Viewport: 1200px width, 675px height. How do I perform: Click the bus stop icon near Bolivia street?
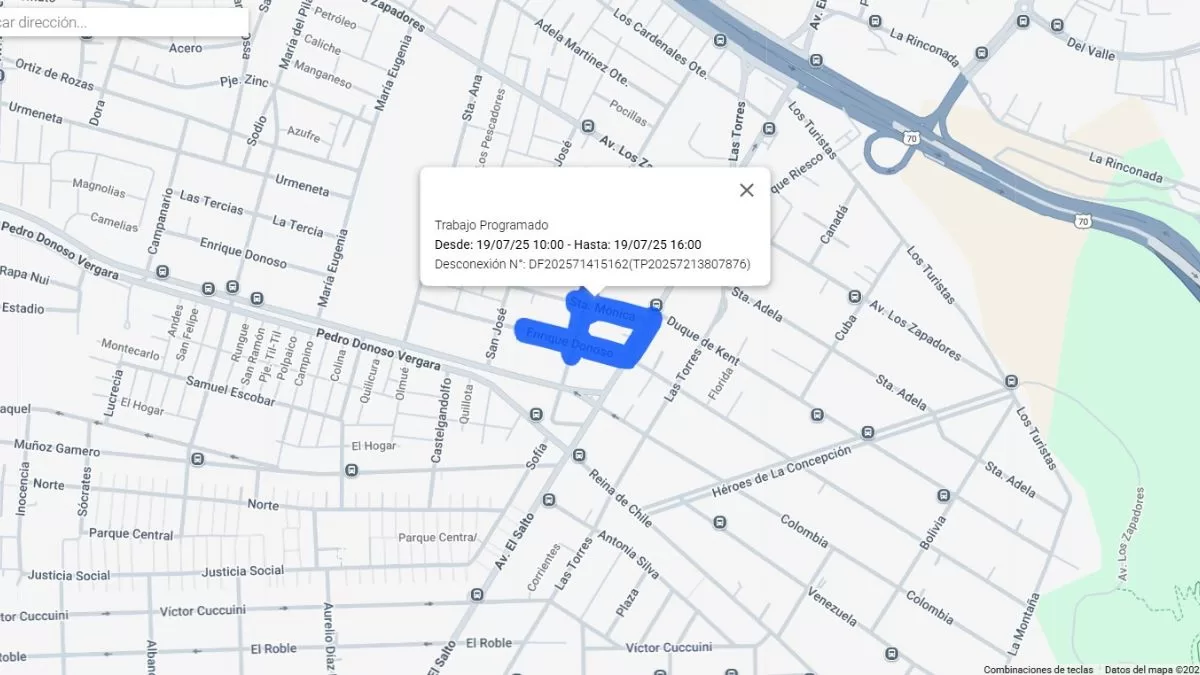pyautogui.click(x=943, y=495)
